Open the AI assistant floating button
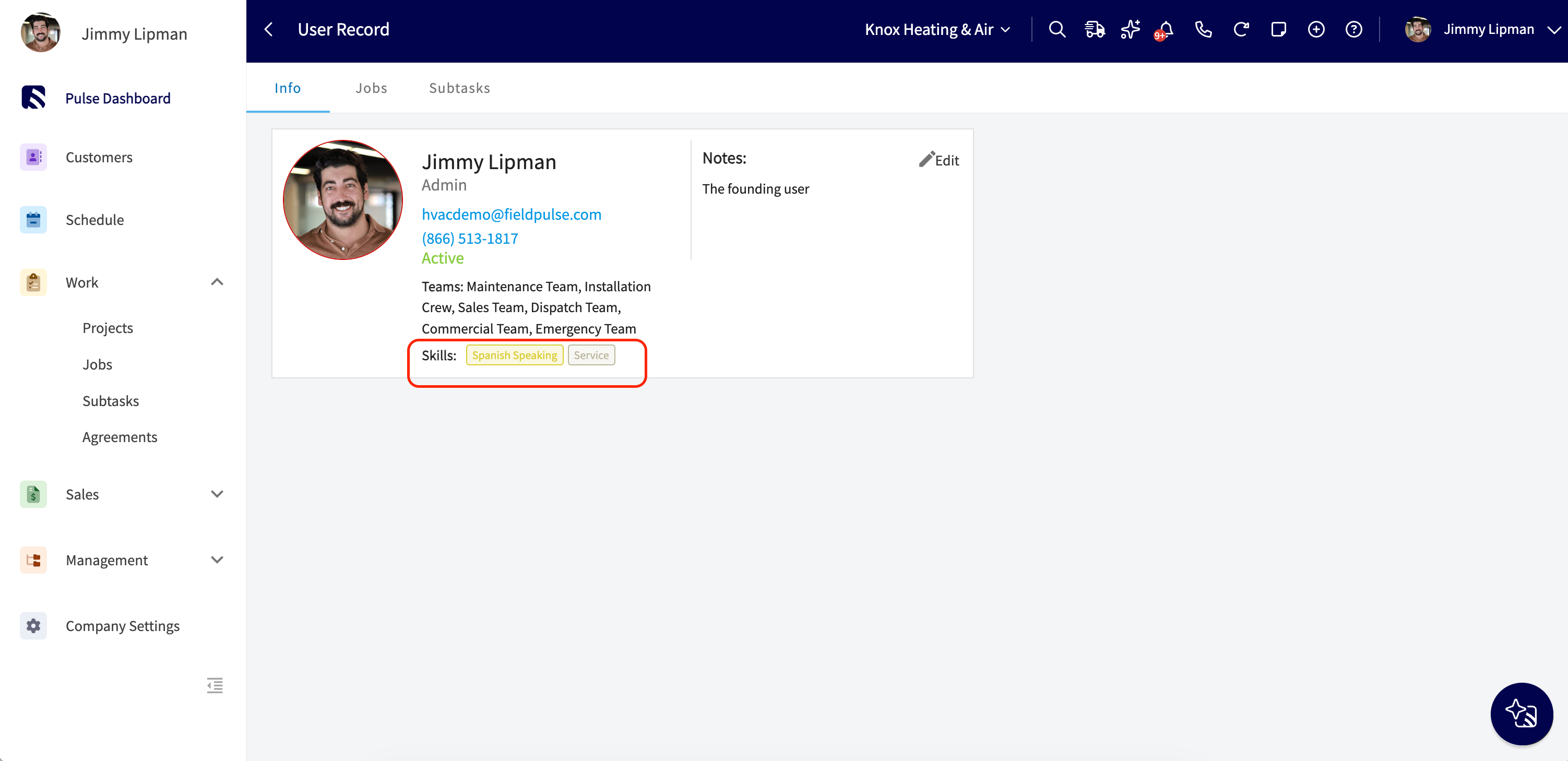 [1521, 714]
